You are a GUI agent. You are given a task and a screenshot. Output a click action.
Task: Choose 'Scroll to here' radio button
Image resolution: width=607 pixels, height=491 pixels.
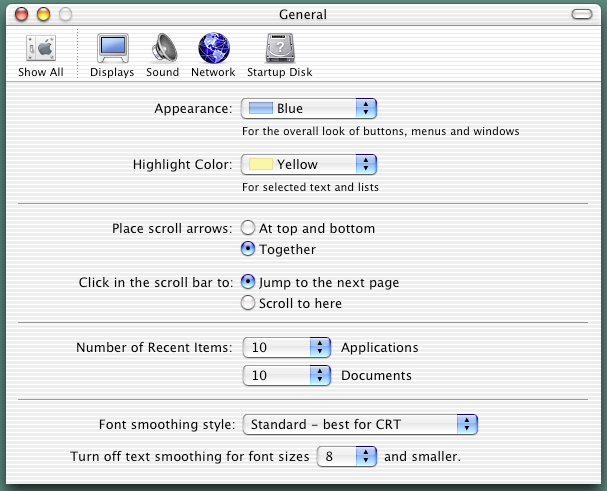(248, 303)
